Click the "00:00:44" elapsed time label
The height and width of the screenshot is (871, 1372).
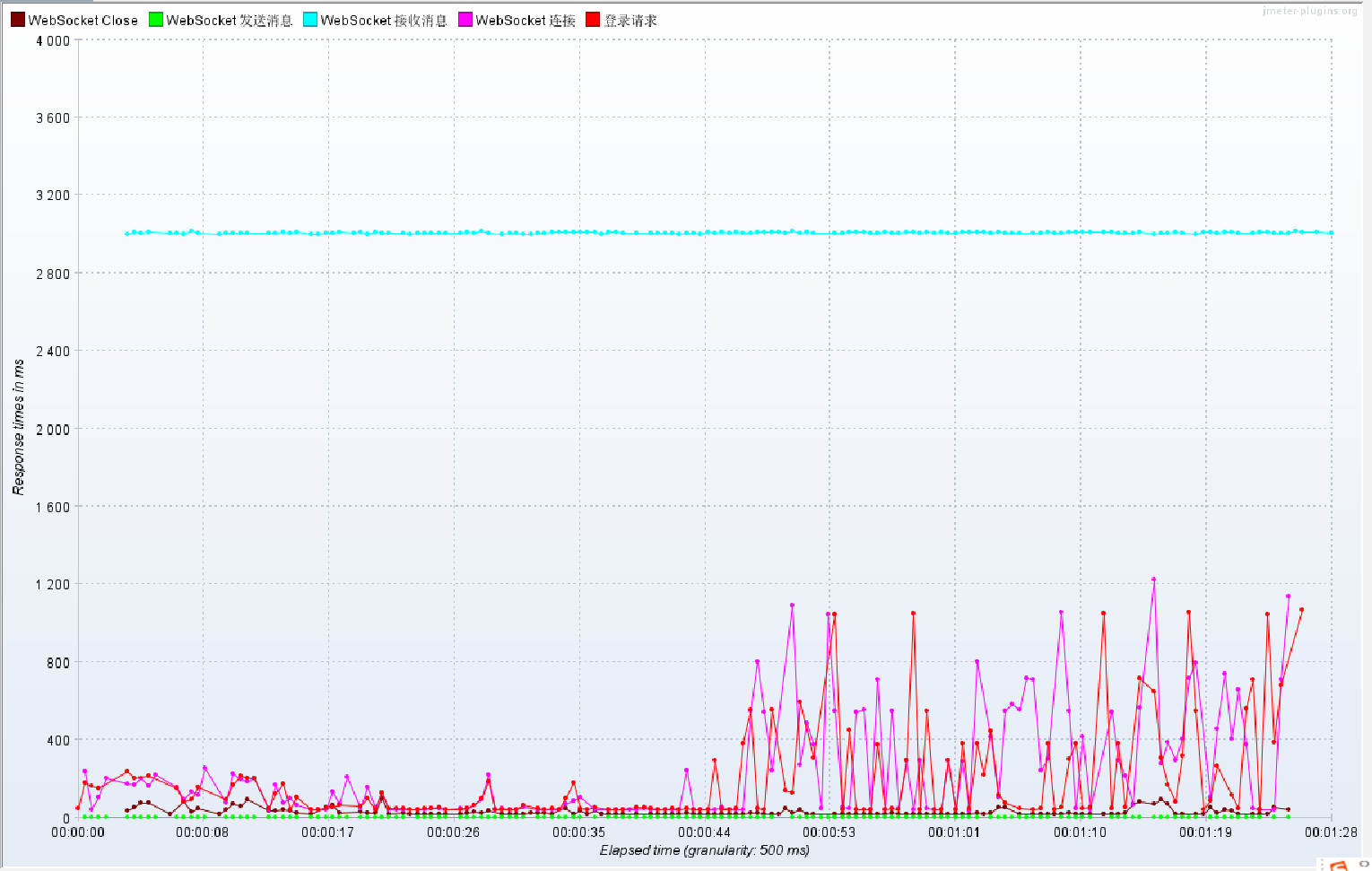click(705, 832)
